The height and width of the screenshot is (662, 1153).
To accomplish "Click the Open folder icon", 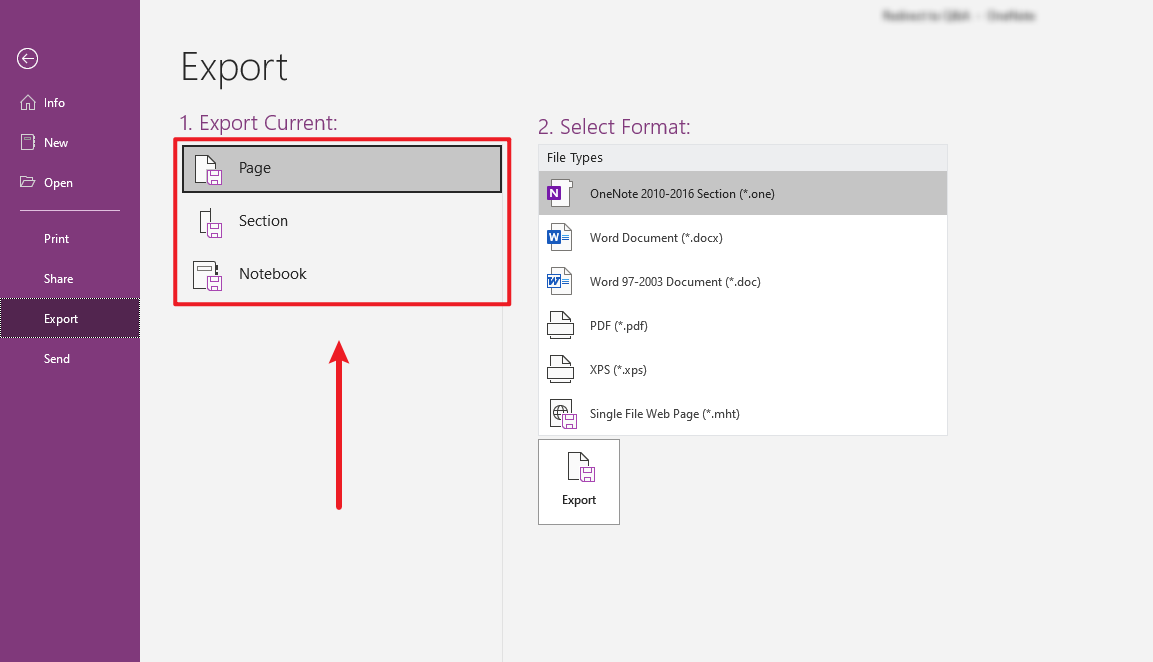I will click(x=28, y=182).
